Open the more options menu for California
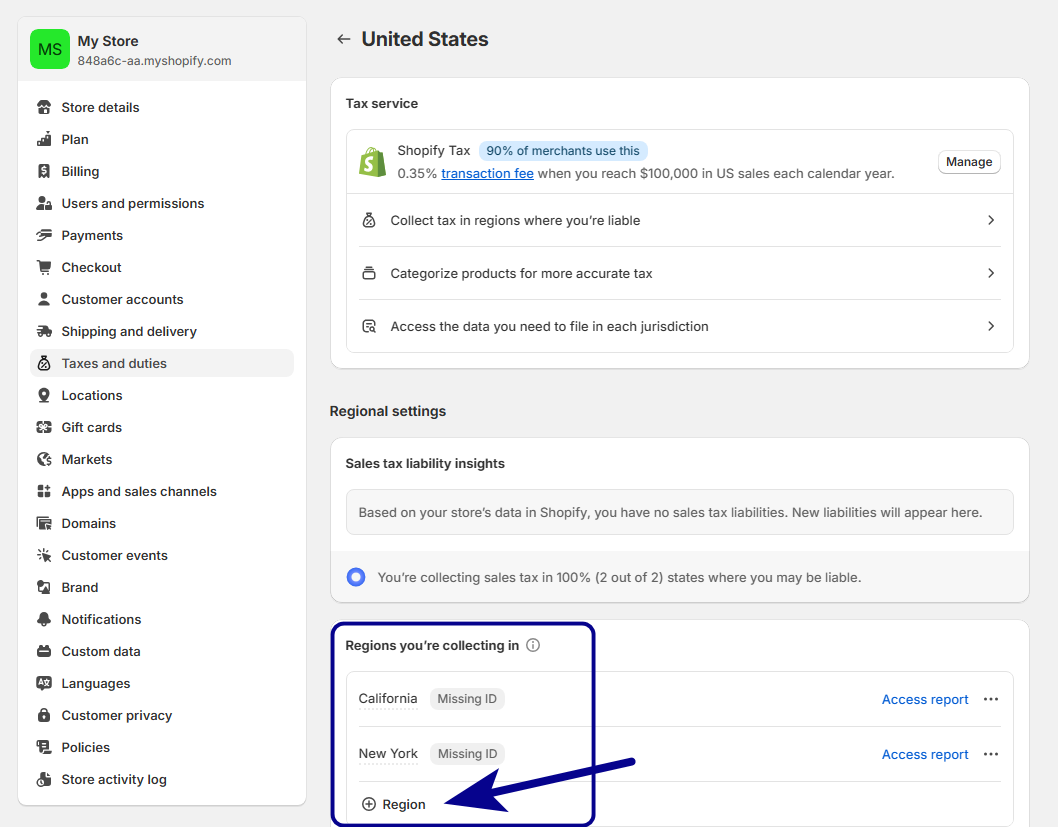 point(991,700)
